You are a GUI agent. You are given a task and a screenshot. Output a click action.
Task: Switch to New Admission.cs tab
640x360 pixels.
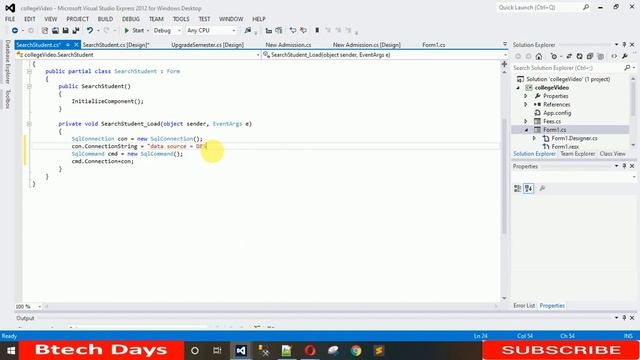tap(288, 45)
